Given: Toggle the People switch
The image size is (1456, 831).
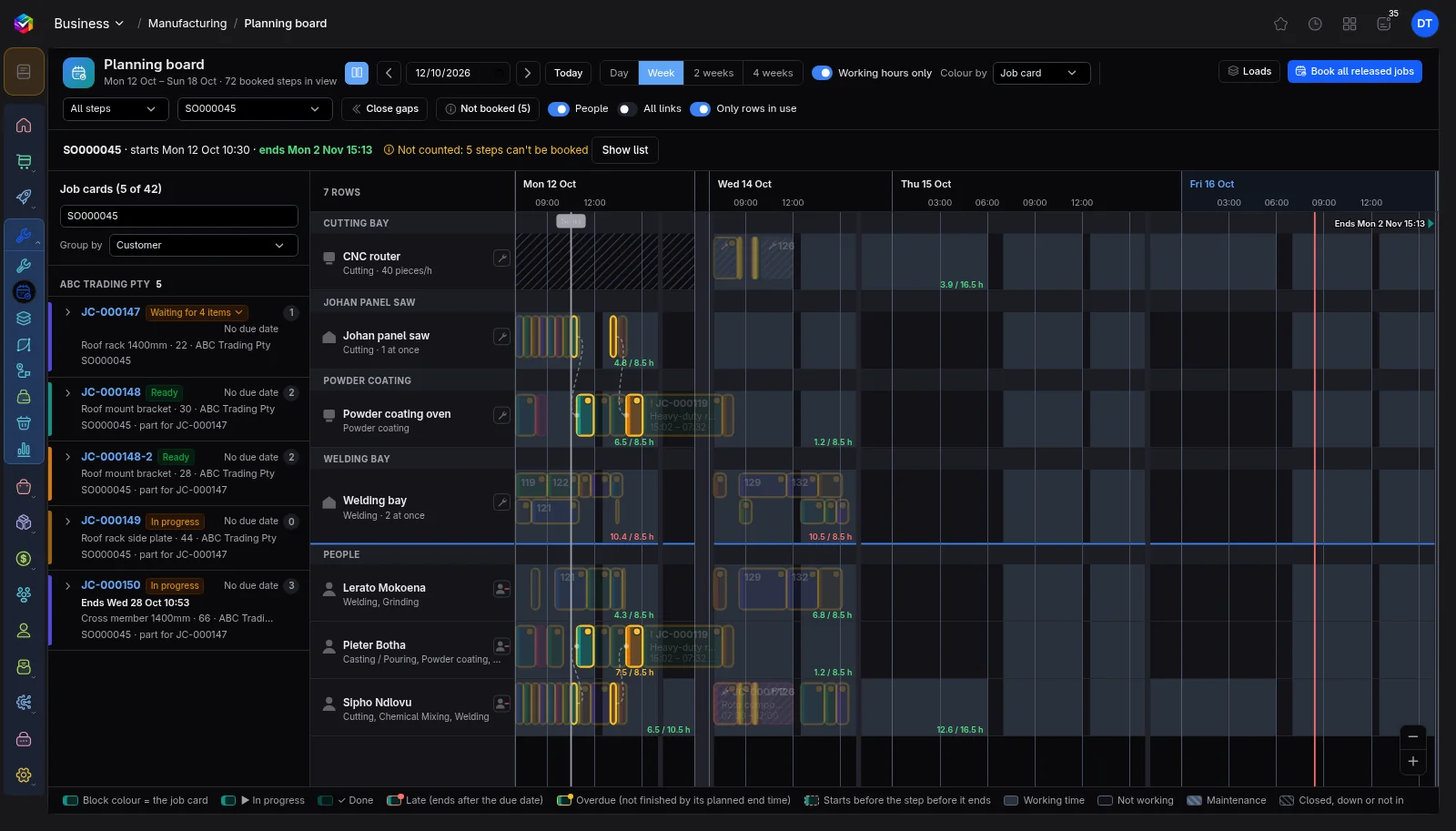Looking at the screenshot, I should pyautogui.click(x=558, y=108).
